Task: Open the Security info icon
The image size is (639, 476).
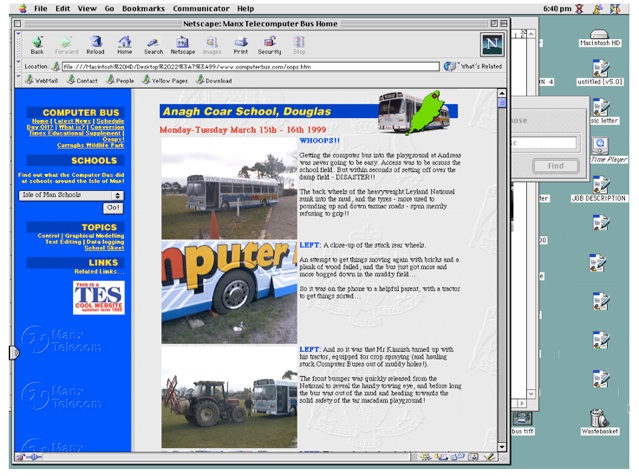Action: tap(270, 43)
